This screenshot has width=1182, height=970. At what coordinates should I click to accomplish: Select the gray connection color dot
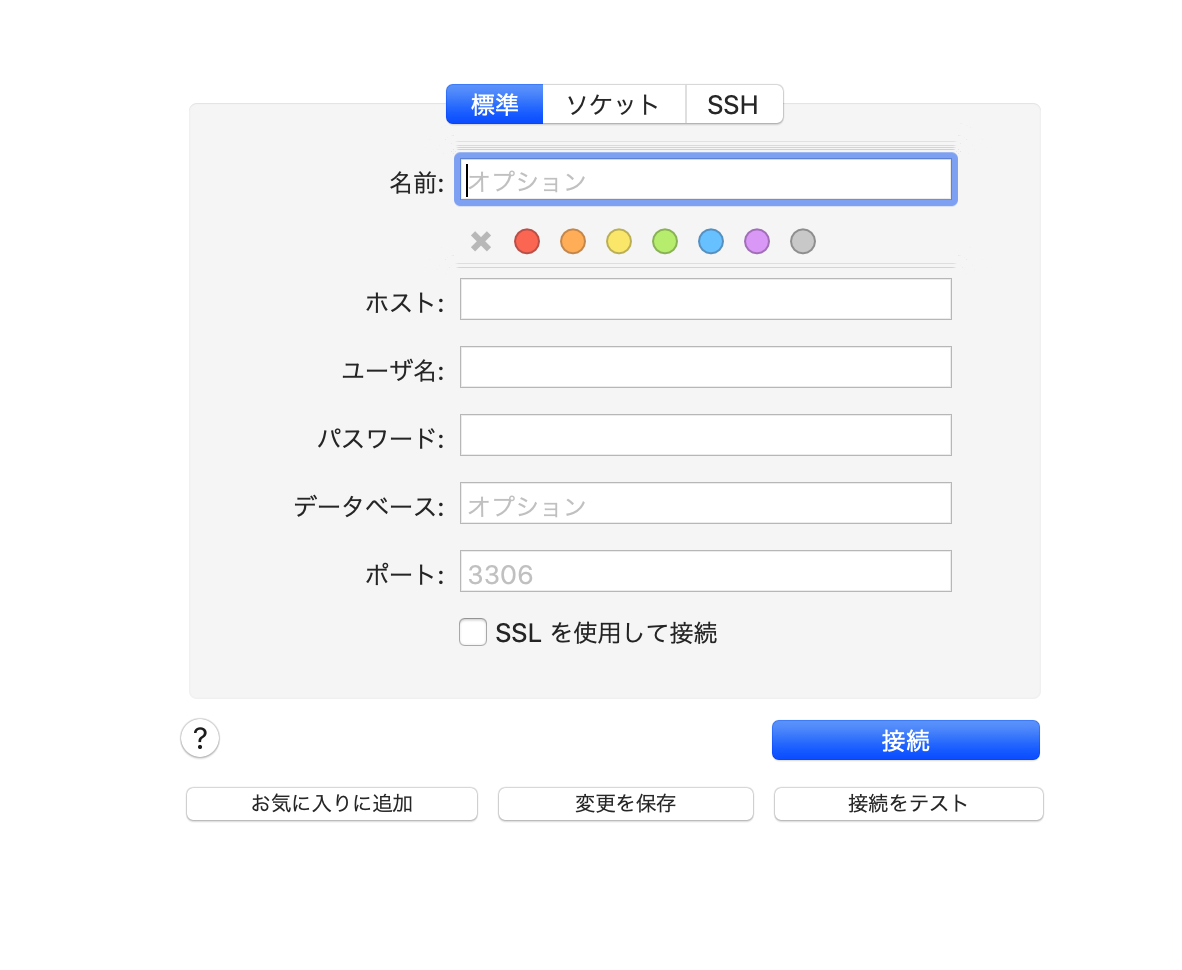[x=803, y=241]
